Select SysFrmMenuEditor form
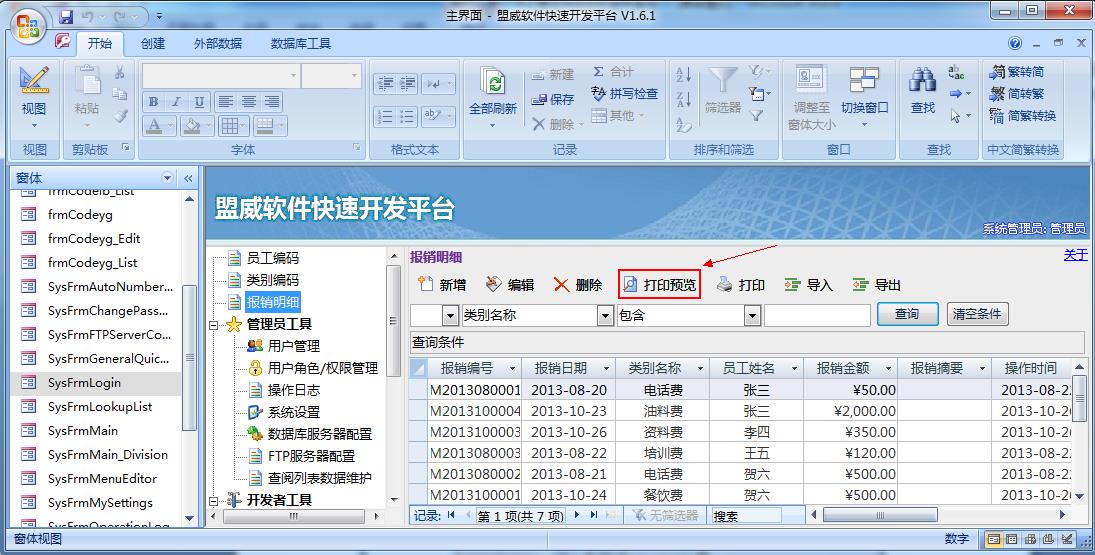1095x555 pixels. (x=96, y=479)
